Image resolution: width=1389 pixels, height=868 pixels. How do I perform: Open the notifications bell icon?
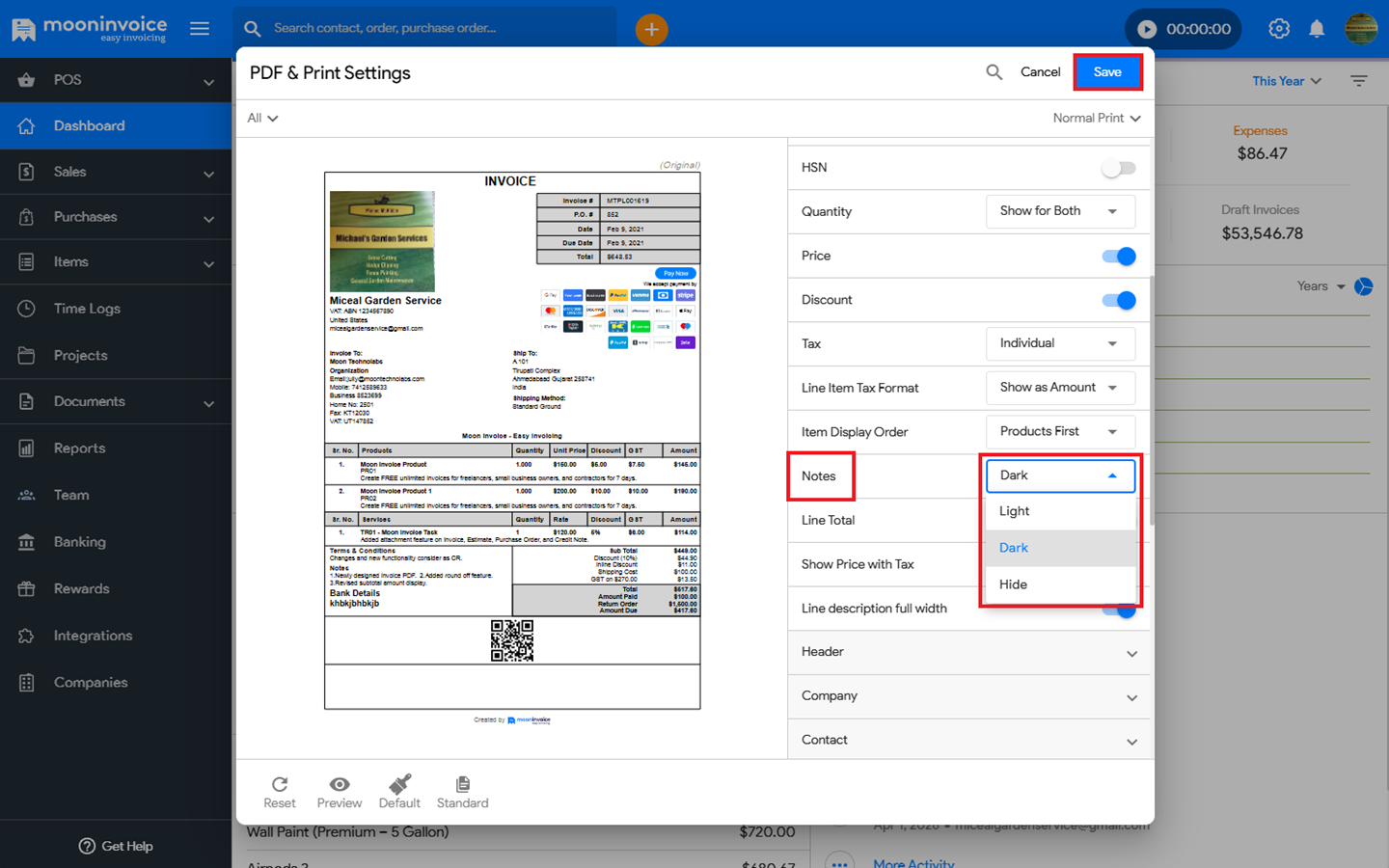point(1317,29)
